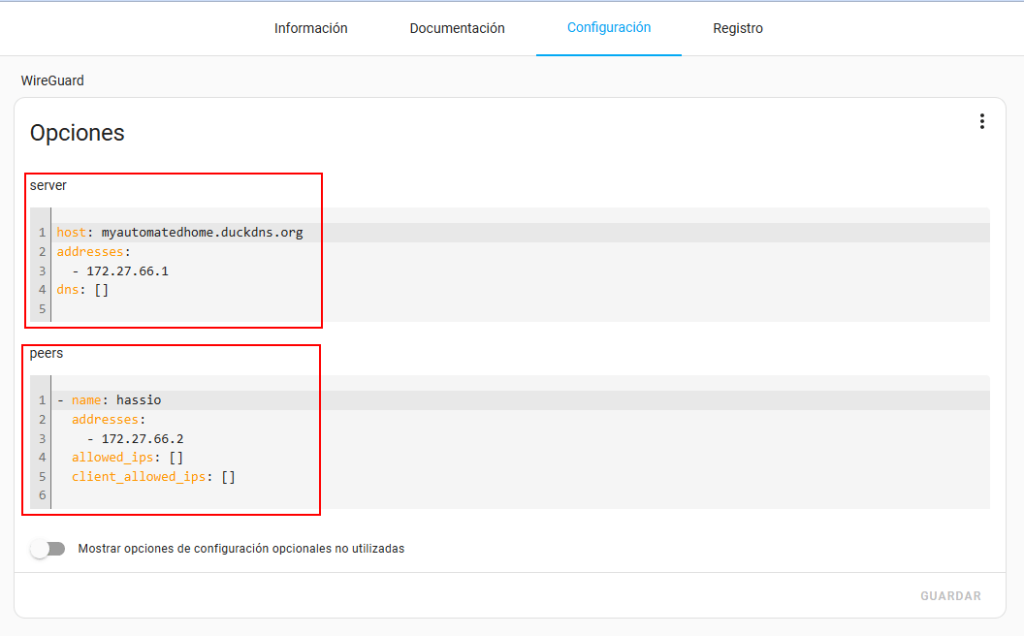The width and height of the screenshot is (1024, 636).
Task: Toggle showing unused optional configuration options
Action: (47, 549)
